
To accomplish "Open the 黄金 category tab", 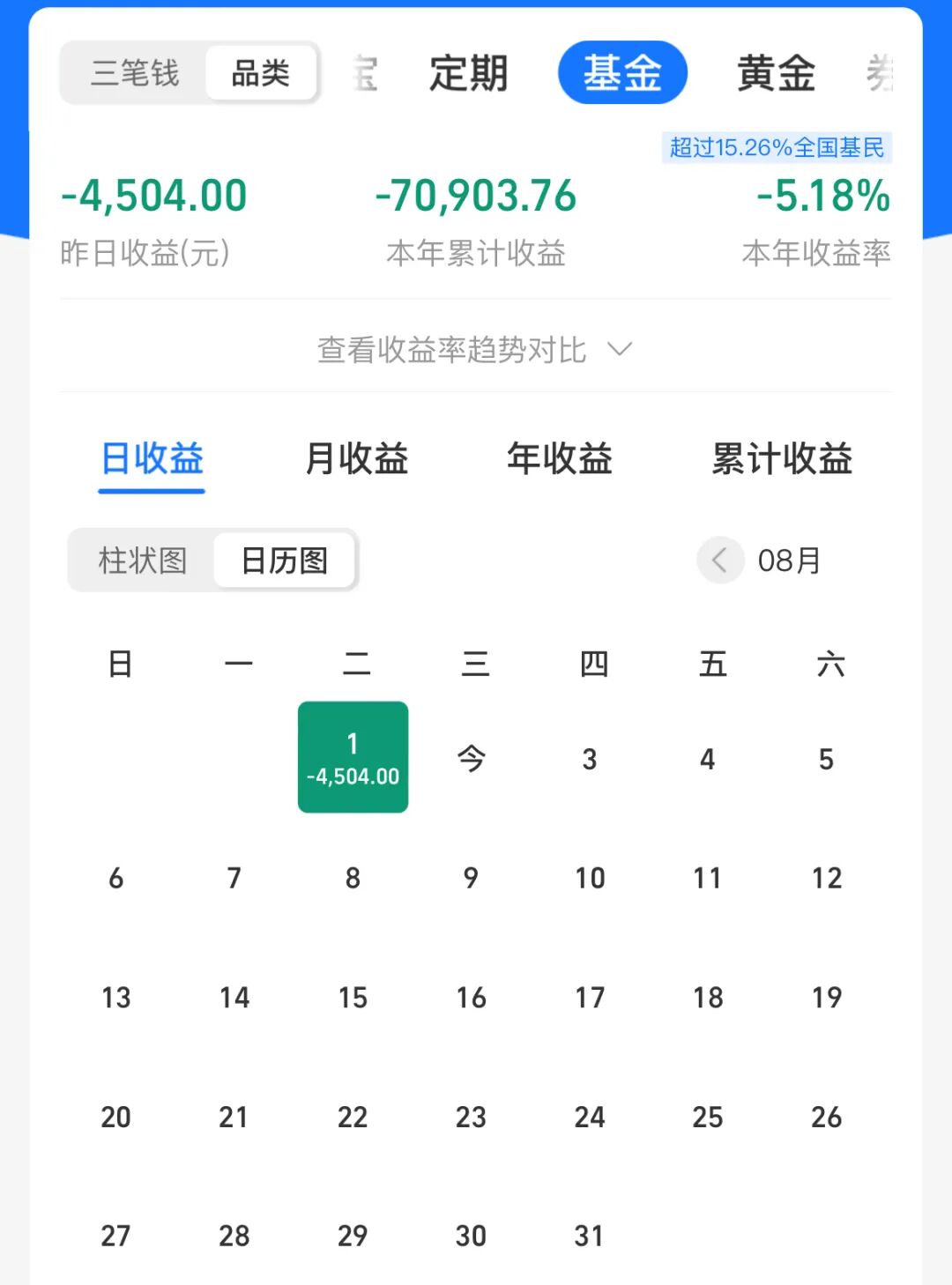I will tap(776, 73).
